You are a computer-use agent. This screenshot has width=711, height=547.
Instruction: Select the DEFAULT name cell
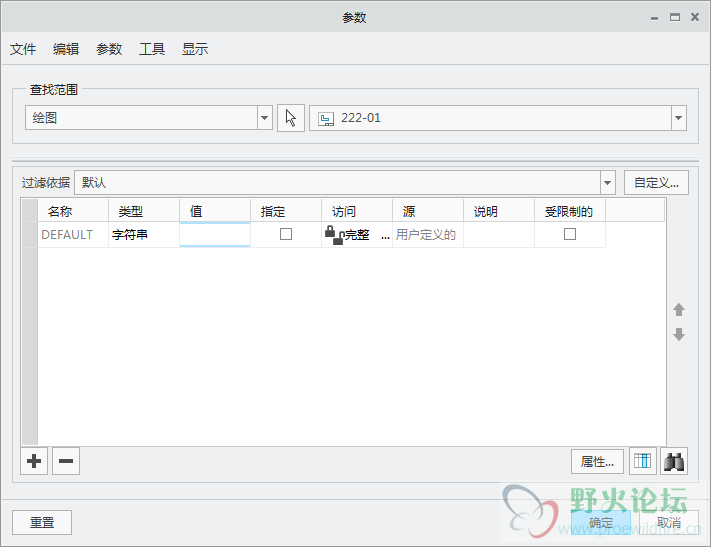pos(73,234)
